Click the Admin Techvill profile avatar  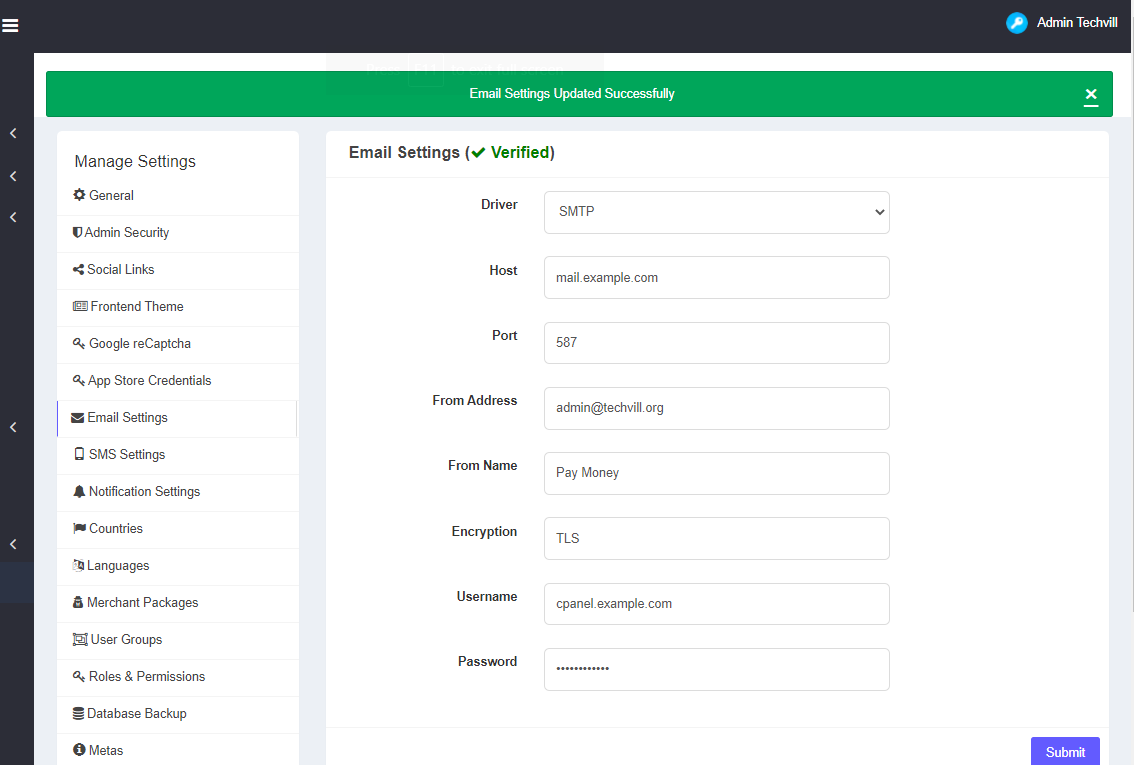(1016, 23)
